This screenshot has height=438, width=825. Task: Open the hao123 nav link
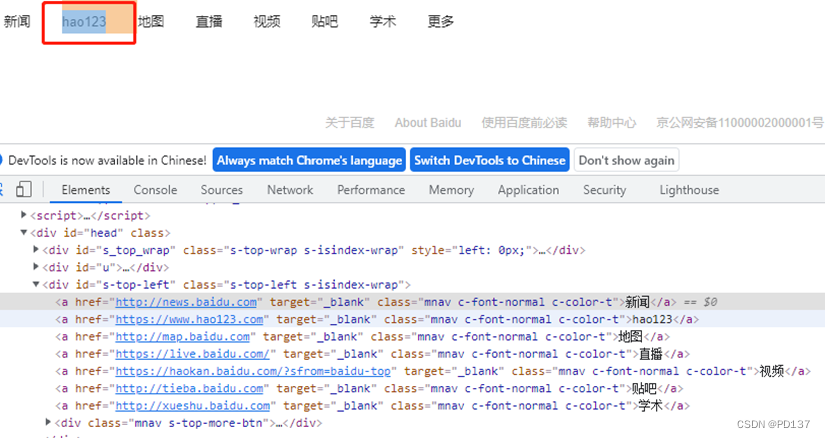[x=84, y=22]
